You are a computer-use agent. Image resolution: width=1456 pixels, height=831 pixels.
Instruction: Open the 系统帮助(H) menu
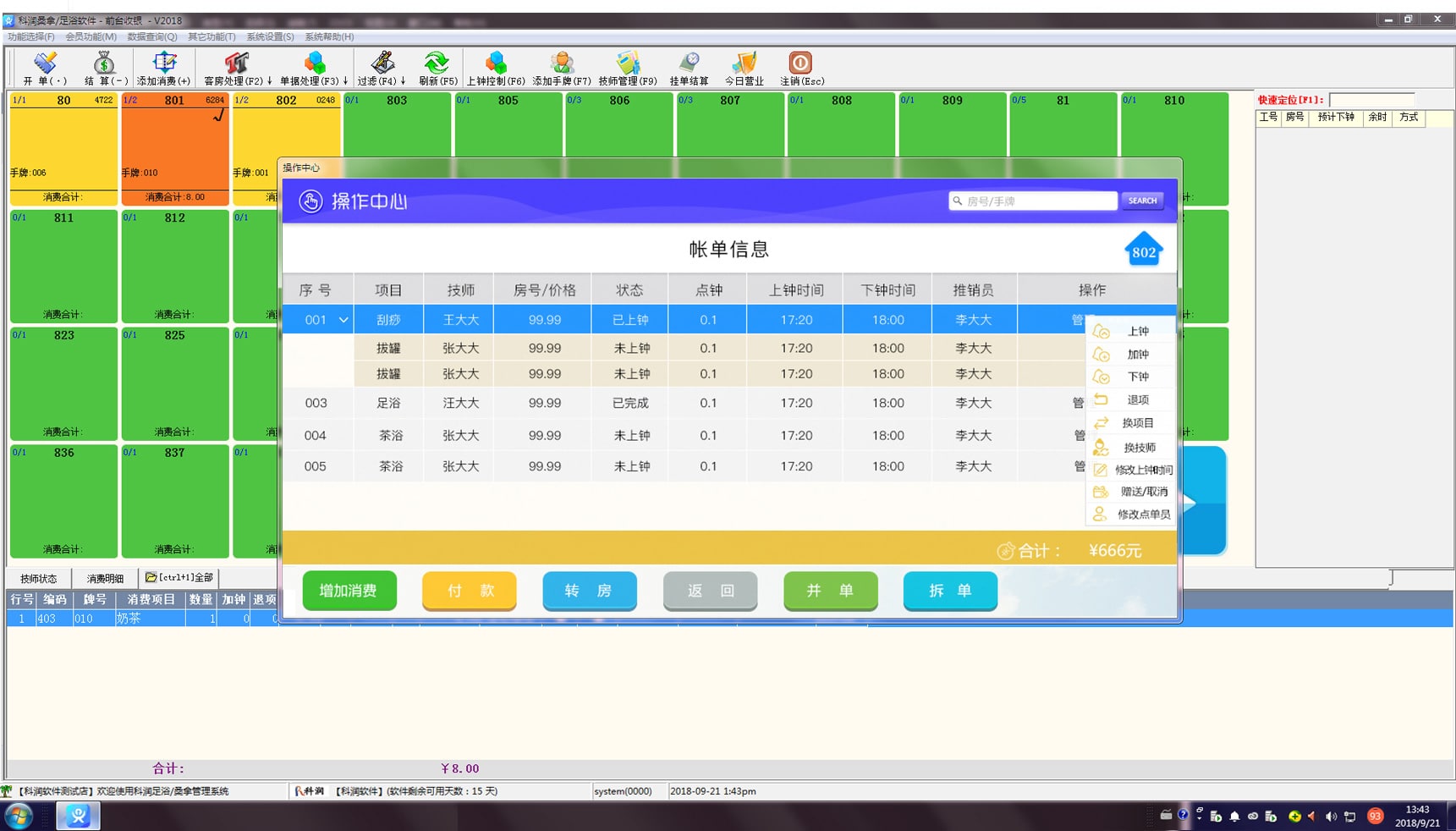329,36
